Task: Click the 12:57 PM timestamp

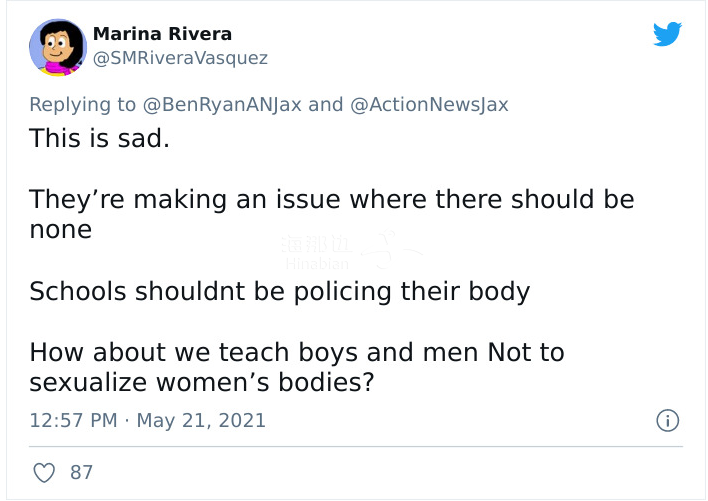Action: [74, 421]
